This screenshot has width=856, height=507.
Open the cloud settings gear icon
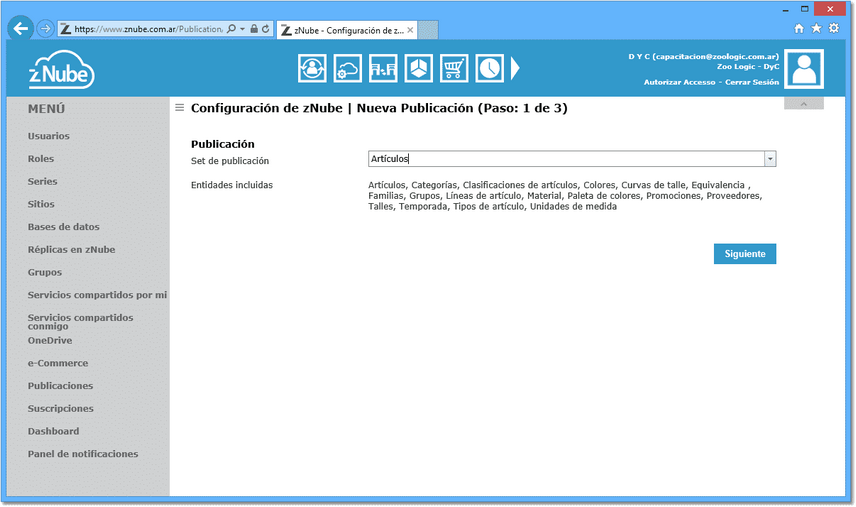[348, 69]
